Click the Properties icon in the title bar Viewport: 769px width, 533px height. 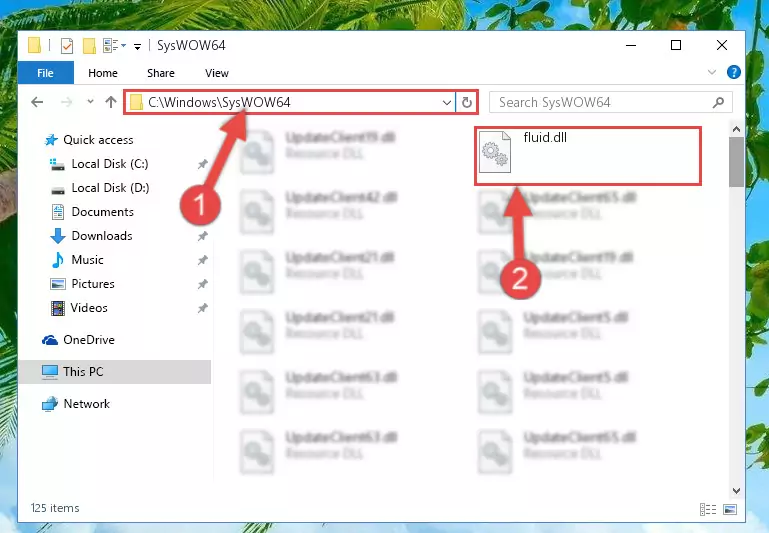[66, 46]
